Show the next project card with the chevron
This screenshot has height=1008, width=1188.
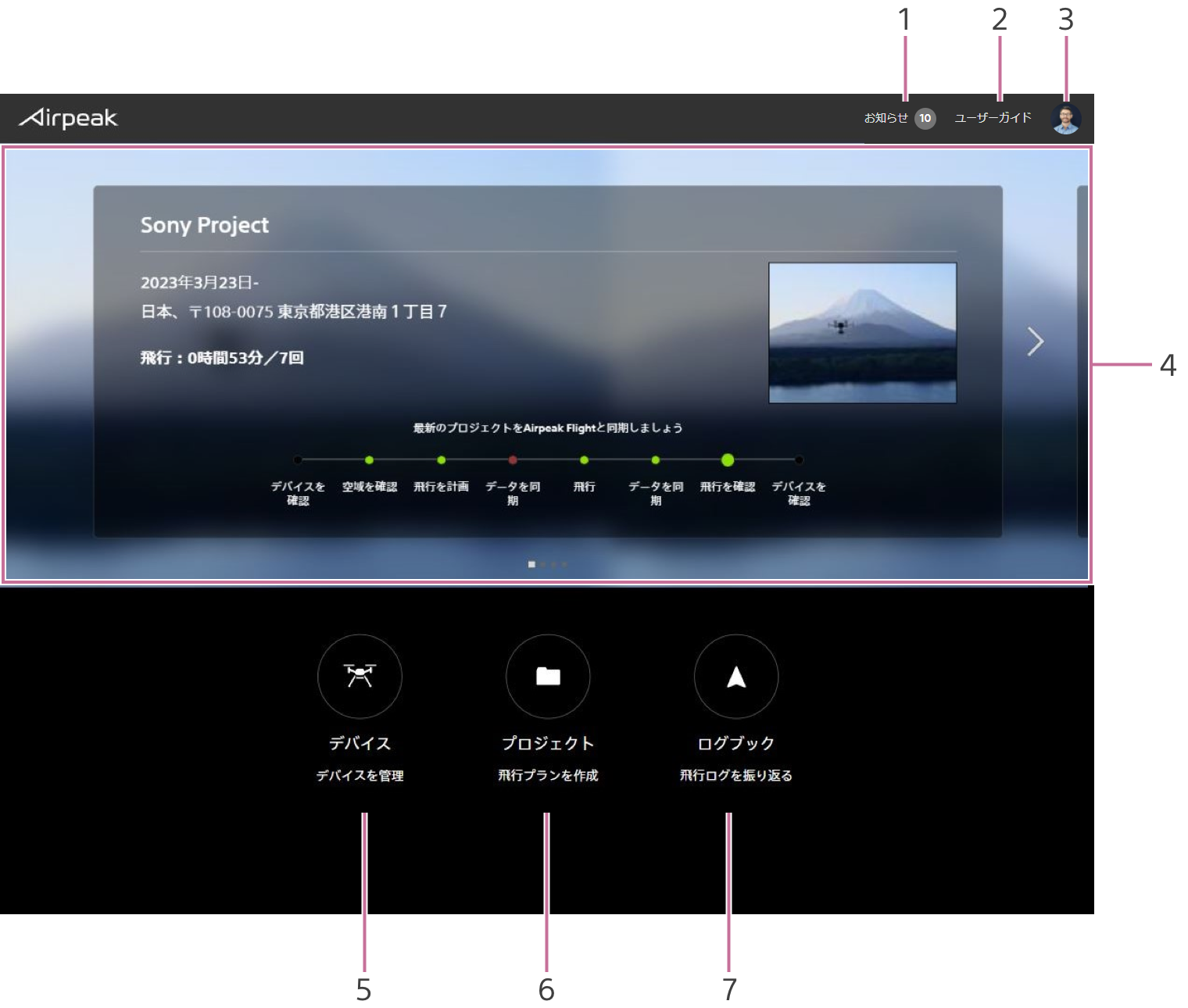[1036, 341]
